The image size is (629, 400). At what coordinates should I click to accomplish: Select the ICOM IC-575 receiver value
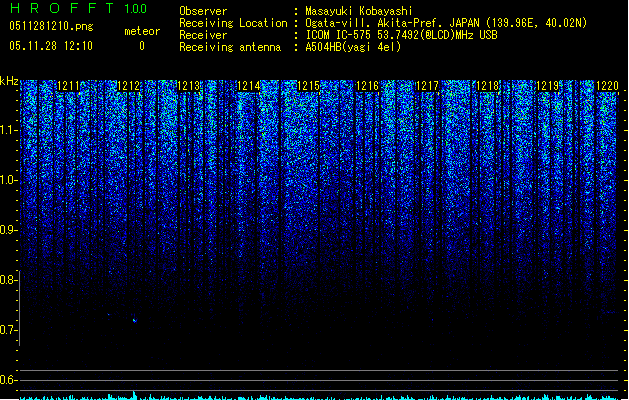402,35
